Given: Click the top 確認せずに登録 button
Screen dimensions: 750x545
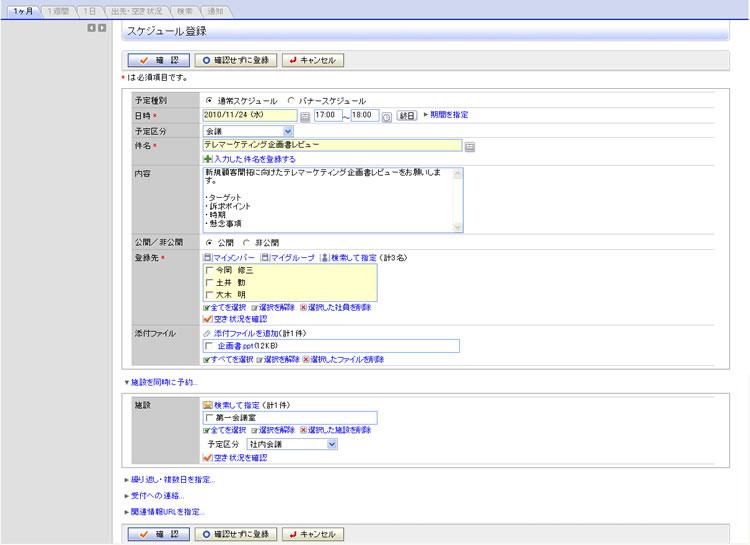Looking at the screenshot, I should (236, 60).
